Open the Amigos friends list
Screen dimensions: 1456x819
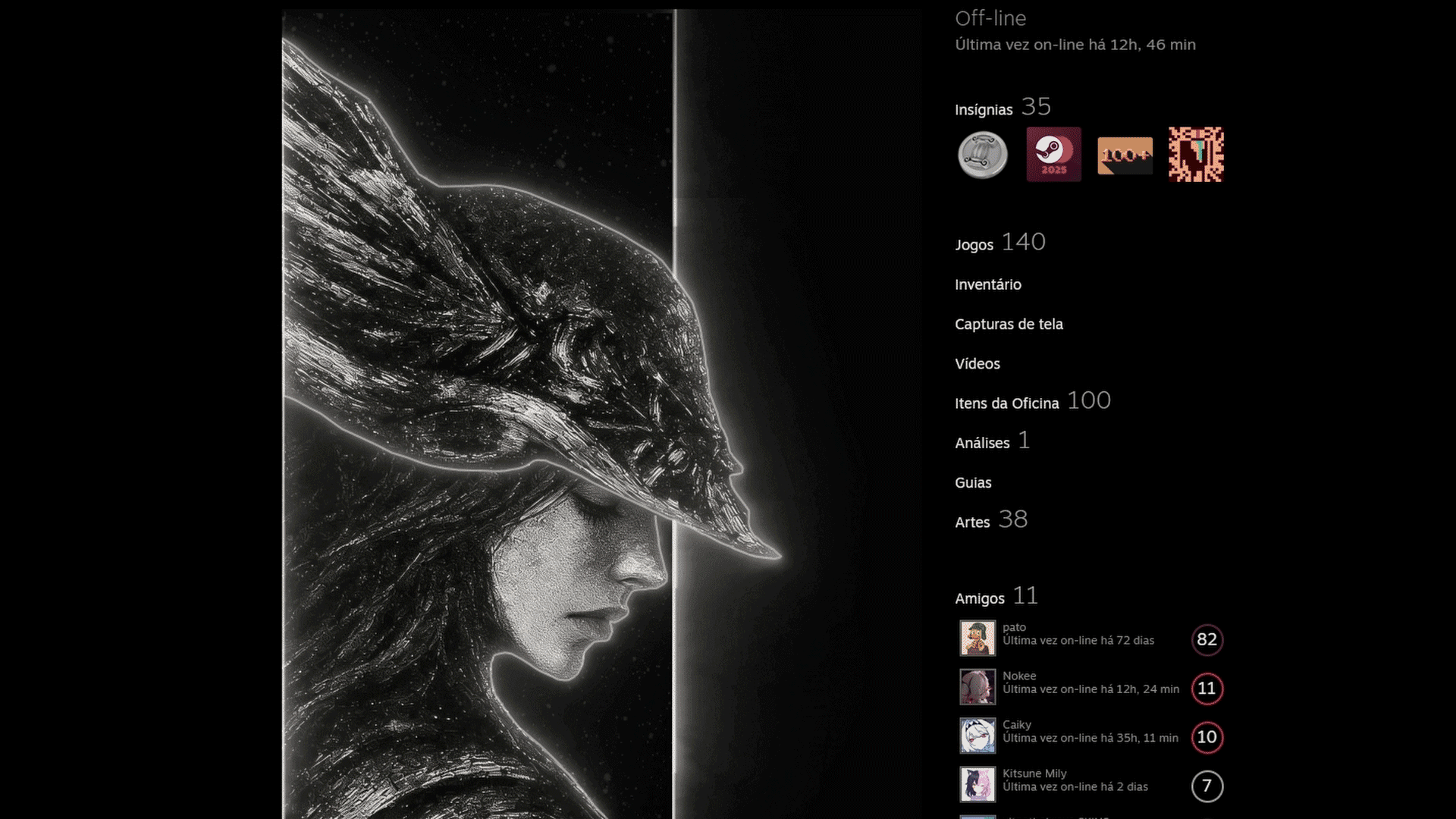click(979, 599)
